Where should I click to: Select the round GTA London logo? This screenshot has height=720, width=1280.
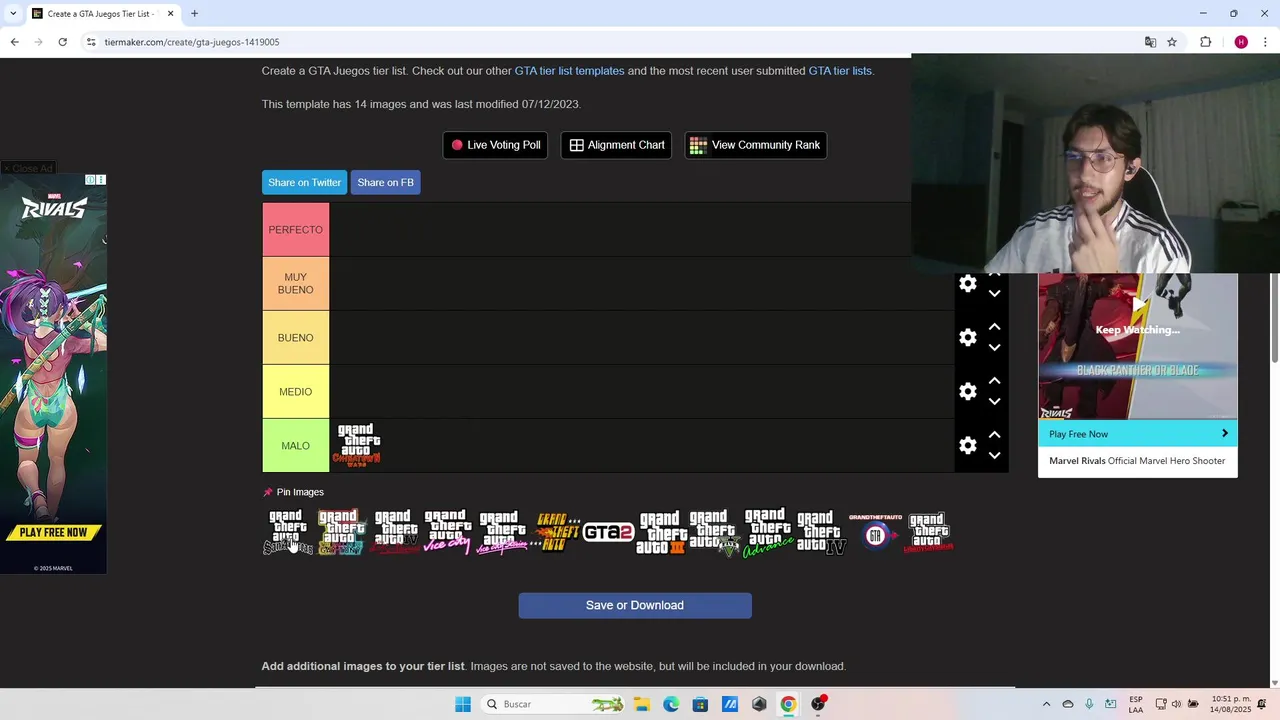point(875,532)
